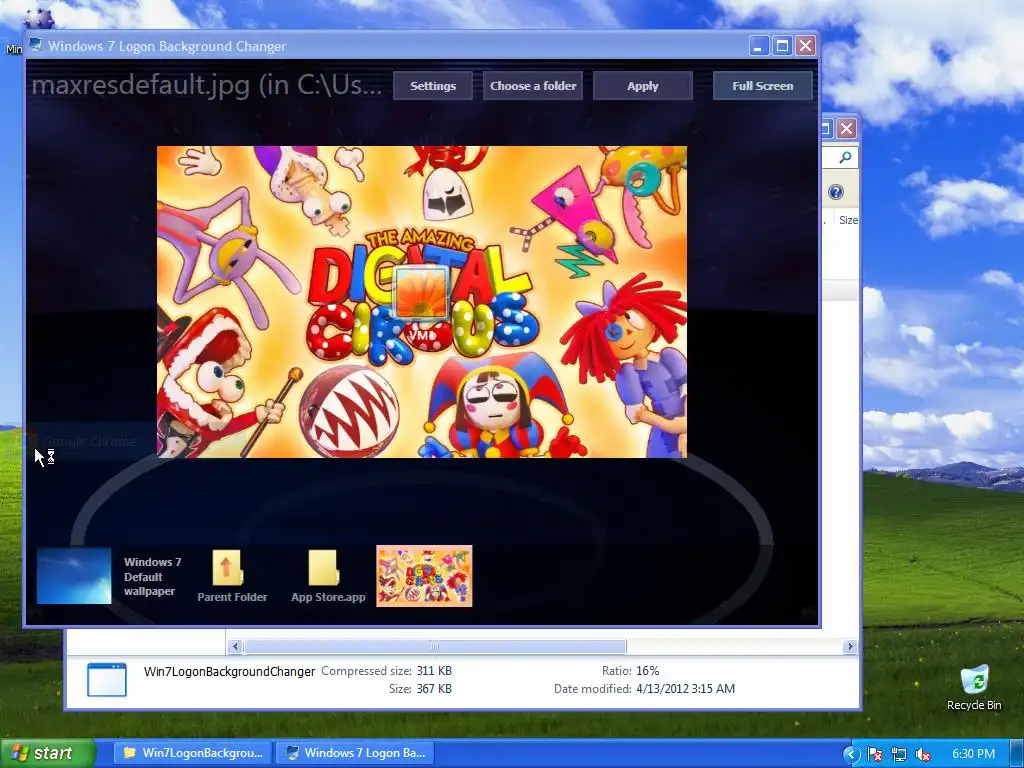This screenshot has width=1024, height=768.
Task: Open the help icon in Explorer window
Action: coord(836,192)
